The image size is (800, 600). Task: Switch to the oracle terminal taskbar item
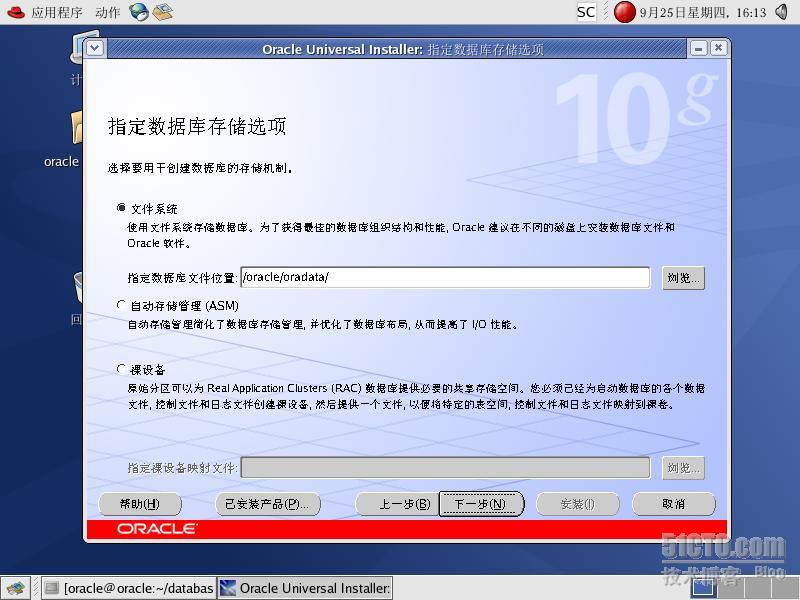129,588
